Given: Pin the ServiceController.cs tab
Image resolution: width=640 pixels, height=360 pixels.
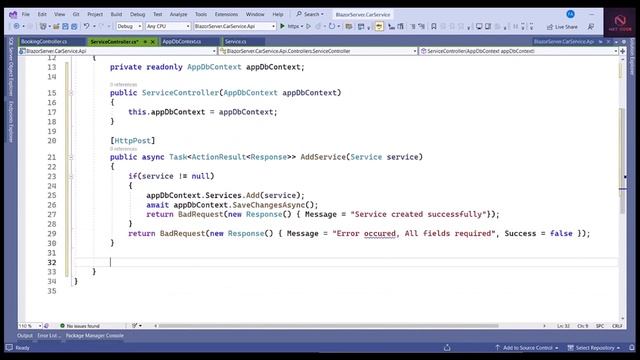Looking at the screenshot, I should pos(145,42).
